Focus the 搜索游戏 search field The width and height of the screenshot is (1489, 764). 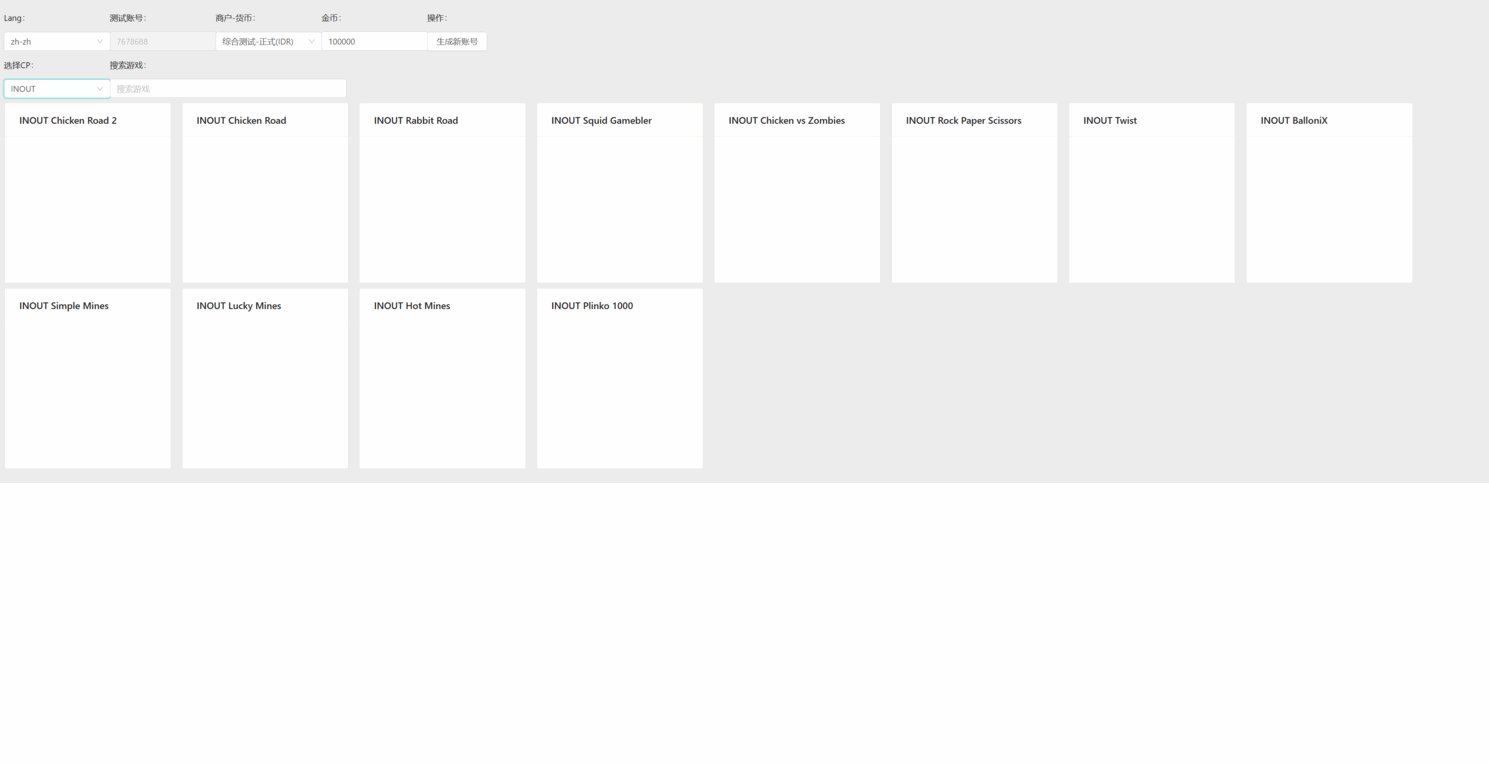(228, 89)
